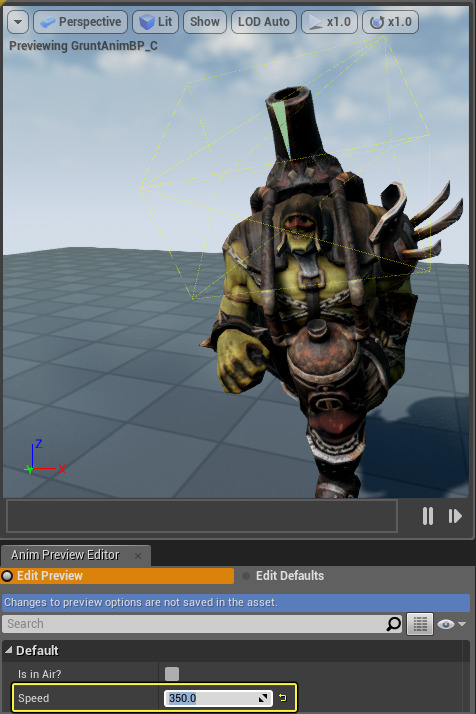Click the Perspective view mode button
The width and height of the screenshot is (476, 714).
(81, 22)
